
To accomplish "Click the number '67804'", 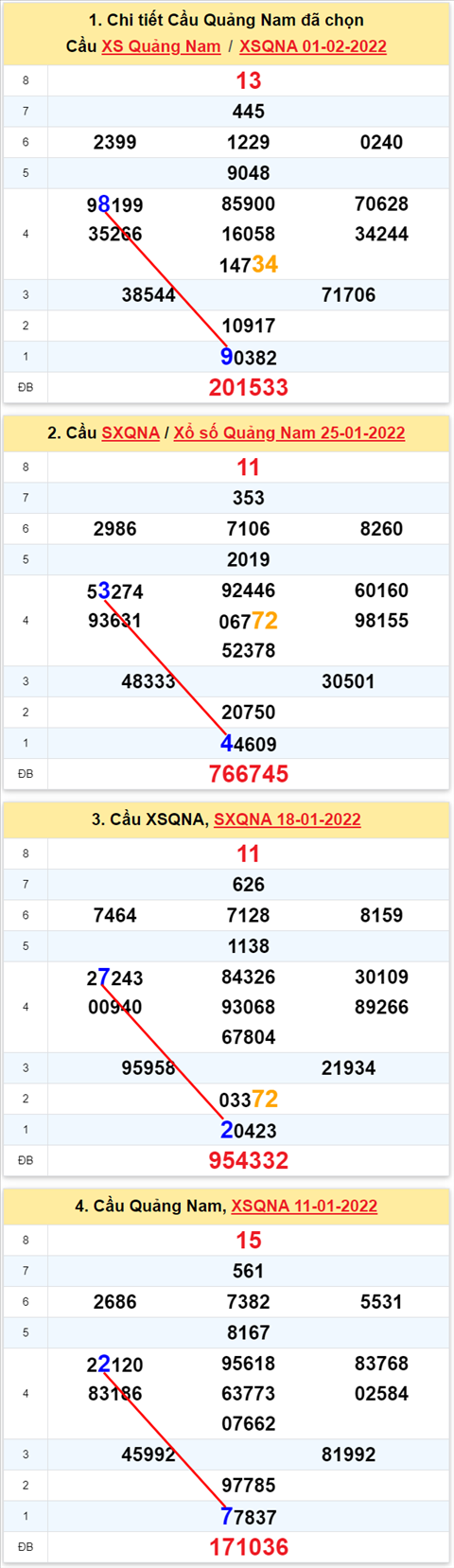I will 249,1037.
